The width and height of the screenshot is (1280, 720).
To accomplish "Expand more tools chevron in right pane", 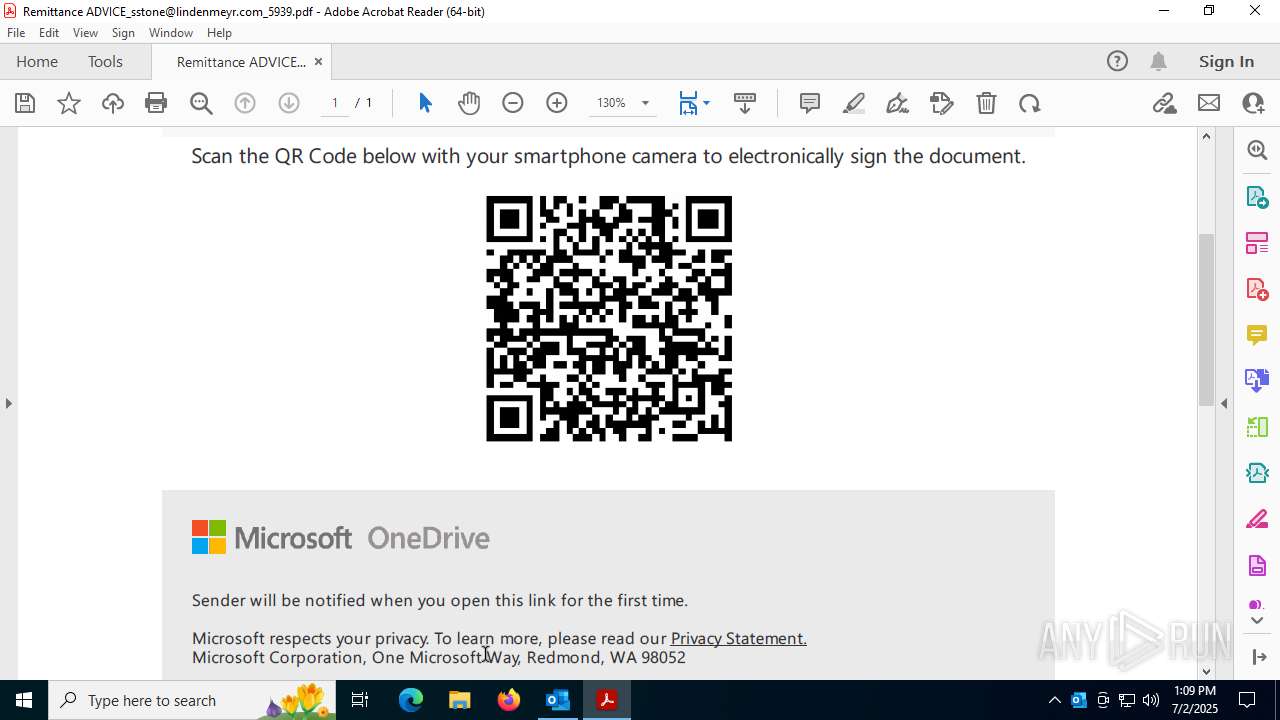I will tap(1257, 620).
